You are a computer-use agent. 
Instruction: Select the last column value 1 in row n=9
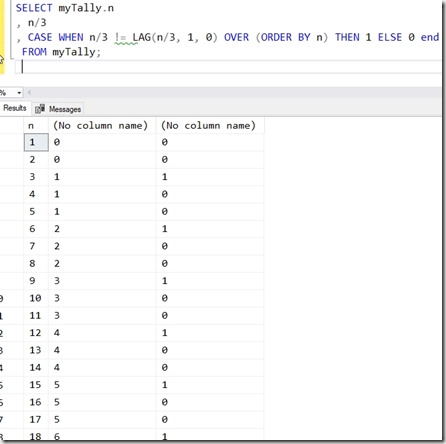(210, 281)
